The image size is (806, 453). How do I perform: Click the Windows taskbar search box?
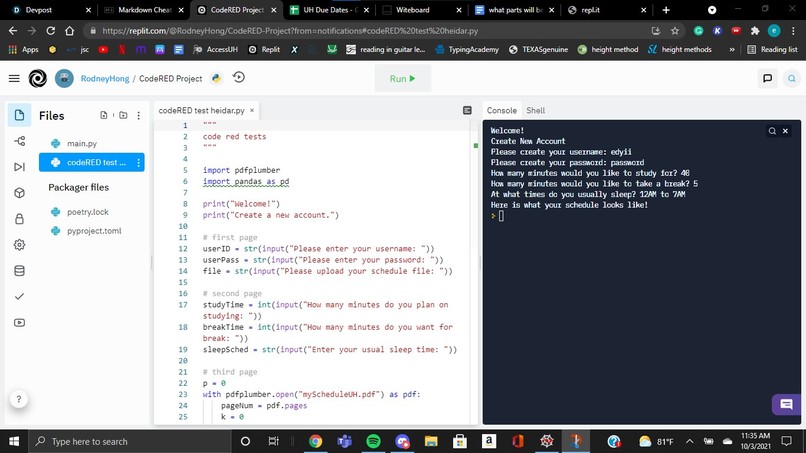point(129,441)
